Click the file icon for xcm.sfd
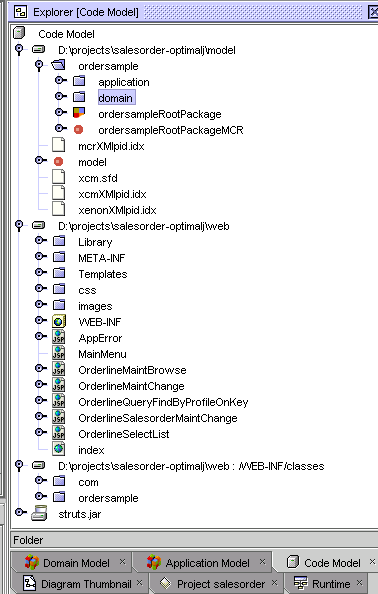The width and height of the screenshot is (378, 594). coord(58,177)
